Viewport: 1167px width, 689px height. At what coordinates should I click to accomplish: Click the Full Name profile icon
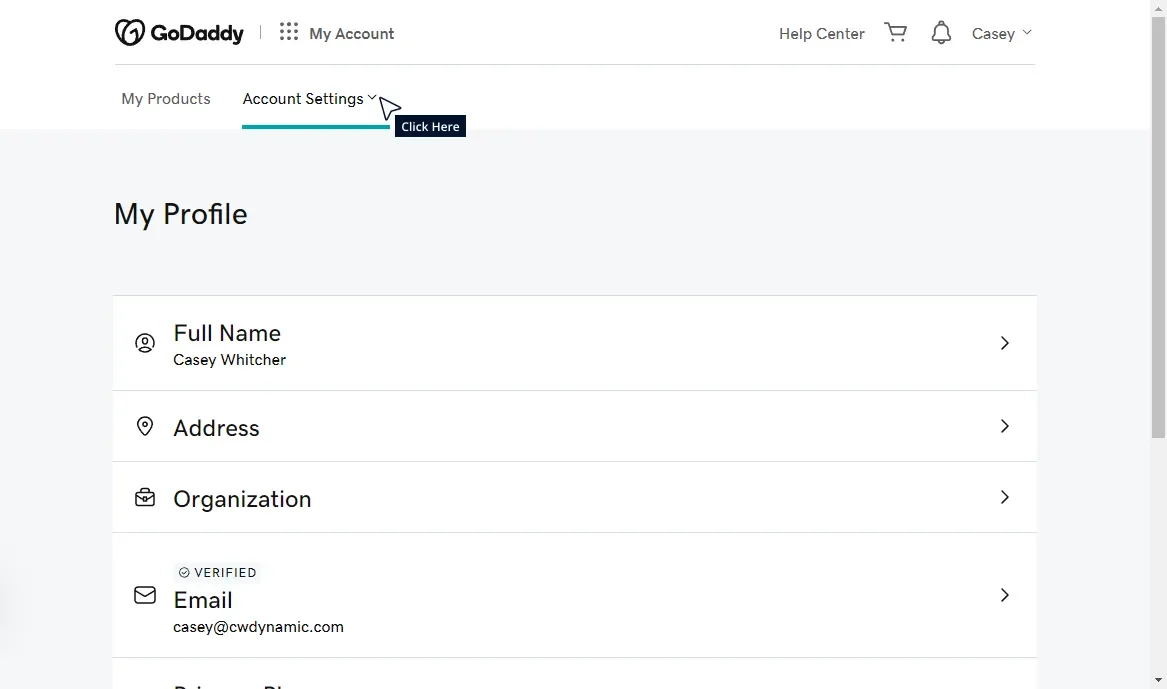145,343
